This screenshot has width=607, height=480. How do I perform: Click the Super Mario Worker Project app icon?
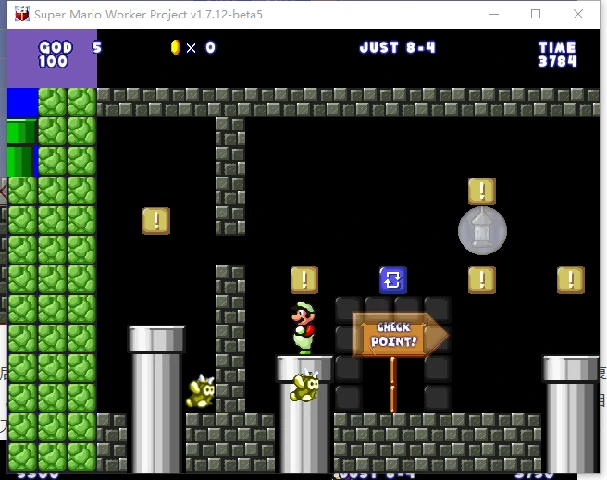click(x=22, y=14)
